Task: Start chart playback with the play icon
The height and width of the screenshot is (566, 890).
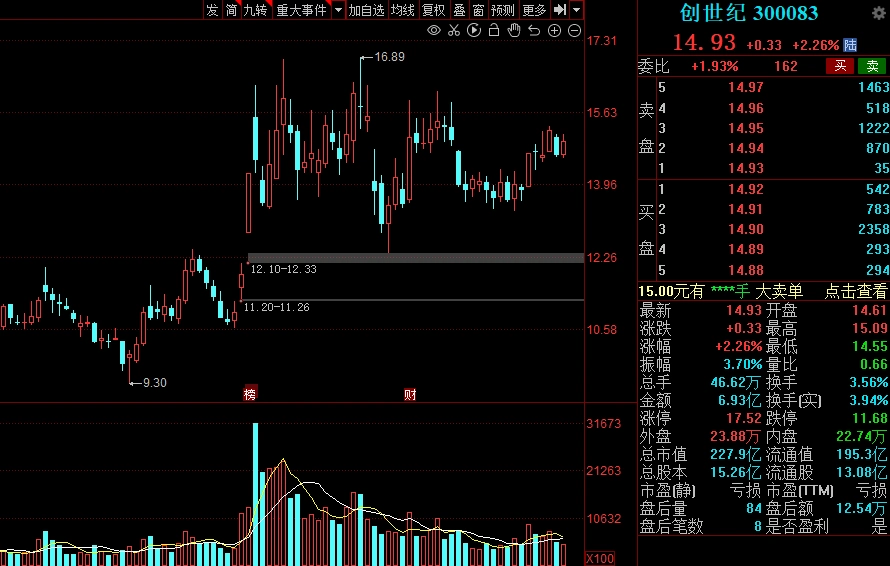Action: pyautogui.click(x=474, y=31)
